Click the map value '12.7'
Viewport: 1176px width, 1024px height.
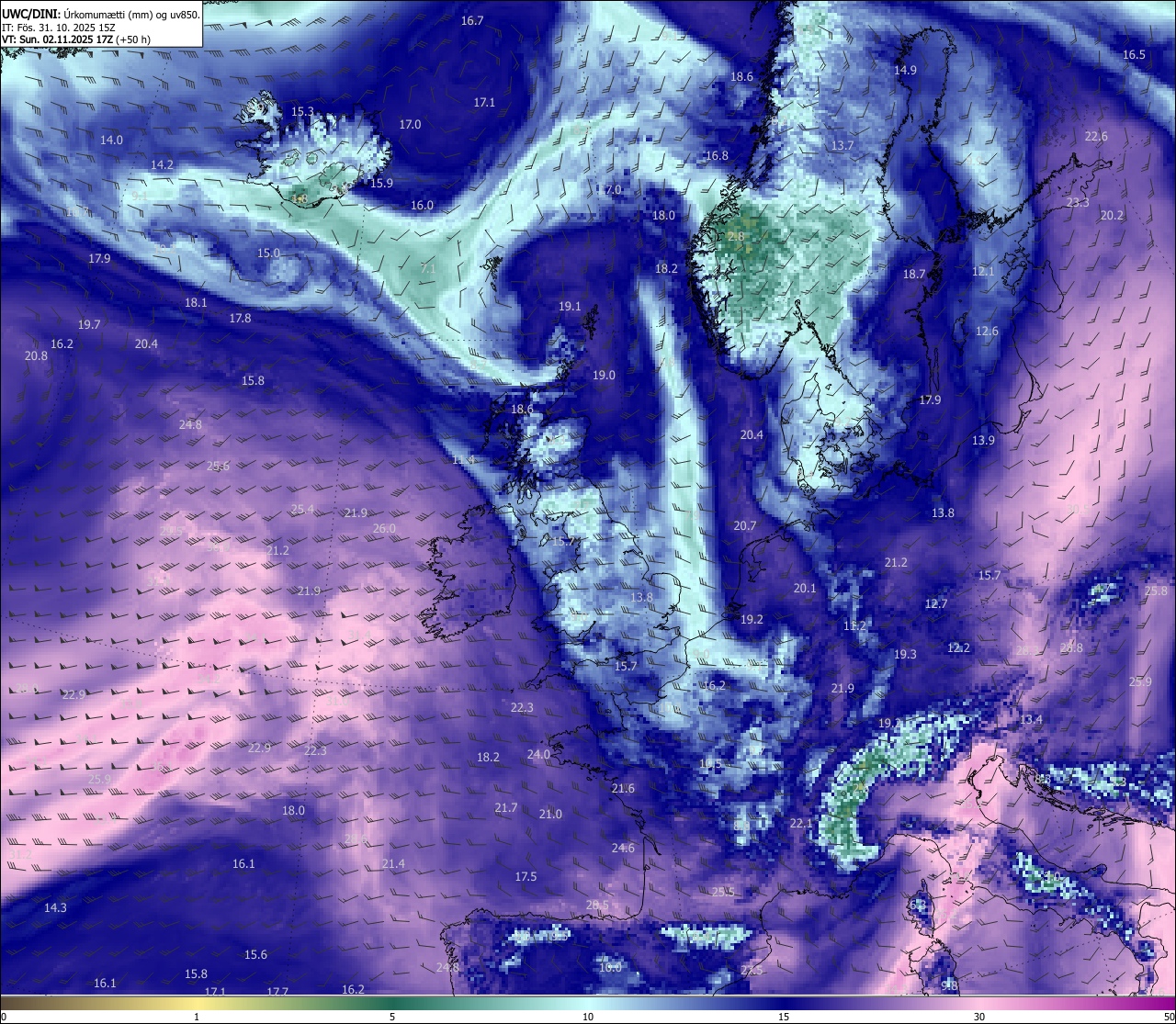(x=935, y=603)
